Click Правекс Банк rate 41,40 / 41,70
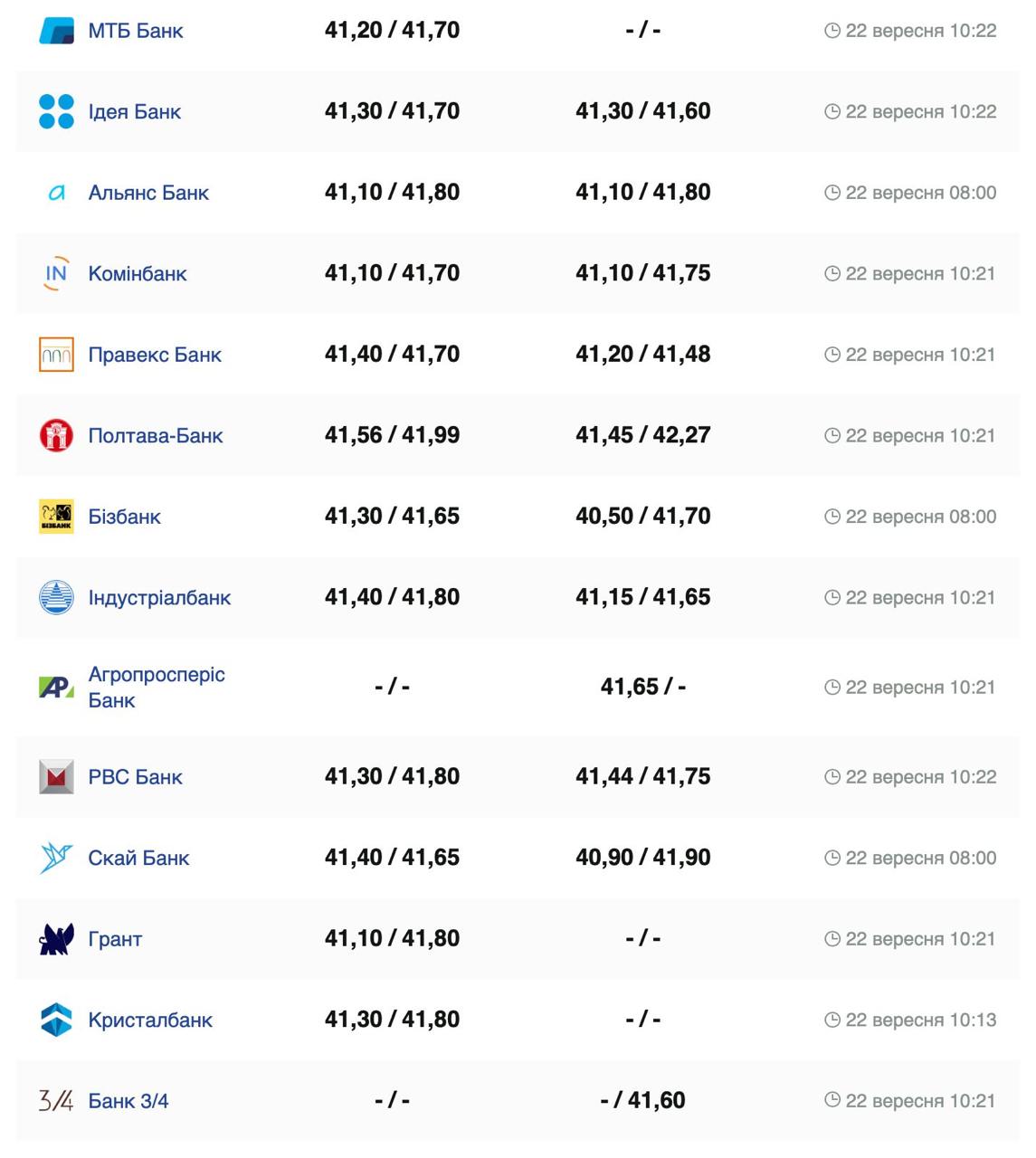The image size is (1036, 1158). pos(392,354)
